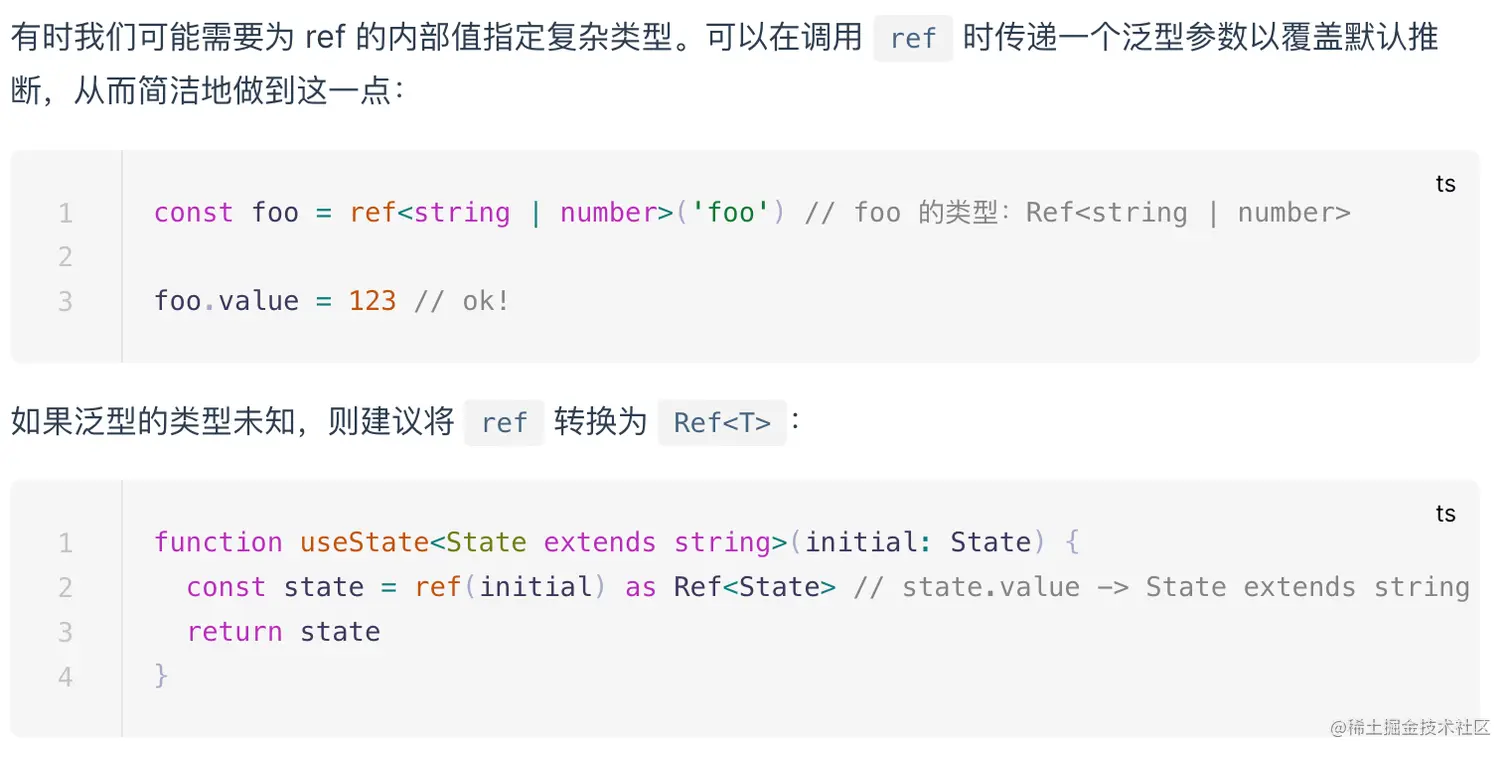Click the "ts" label on second code block
The width and height of the screenshot is (1512, 759).
[x=1445, y=514]
